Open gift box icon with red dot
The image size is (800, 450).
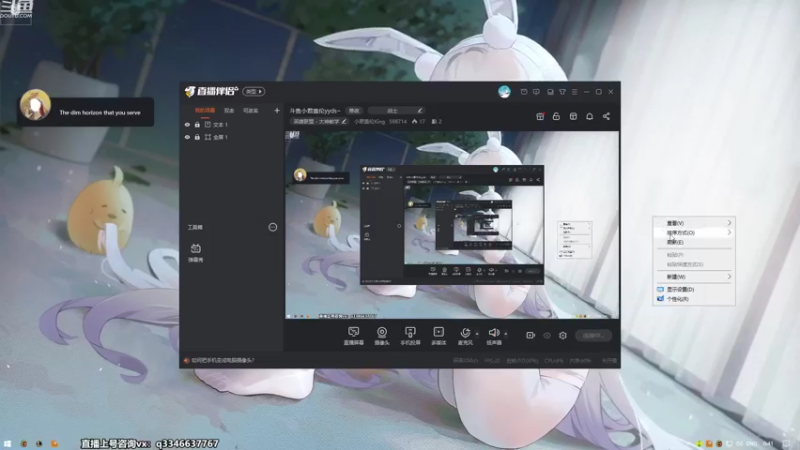coord(540,116)
